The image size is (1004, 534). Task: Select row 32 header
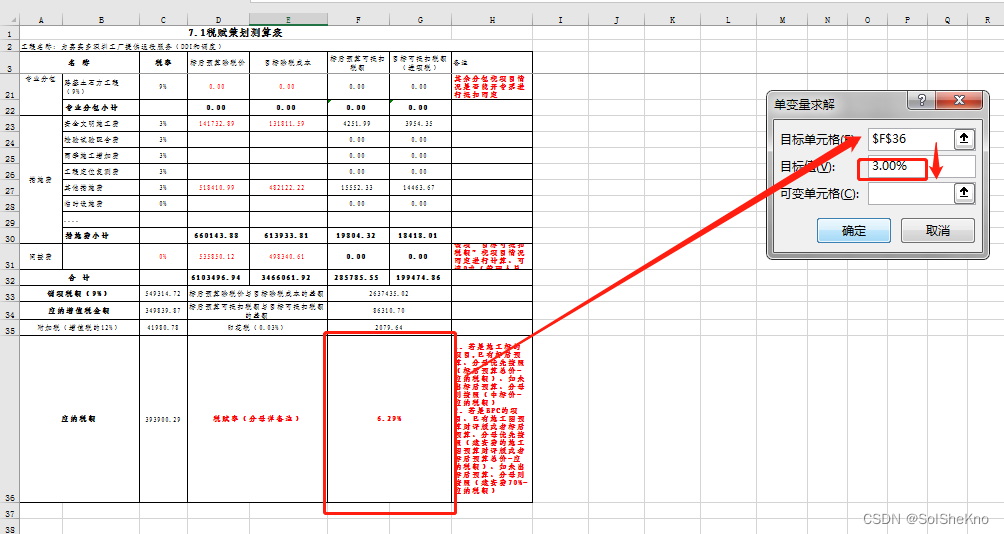coord(10,278)
